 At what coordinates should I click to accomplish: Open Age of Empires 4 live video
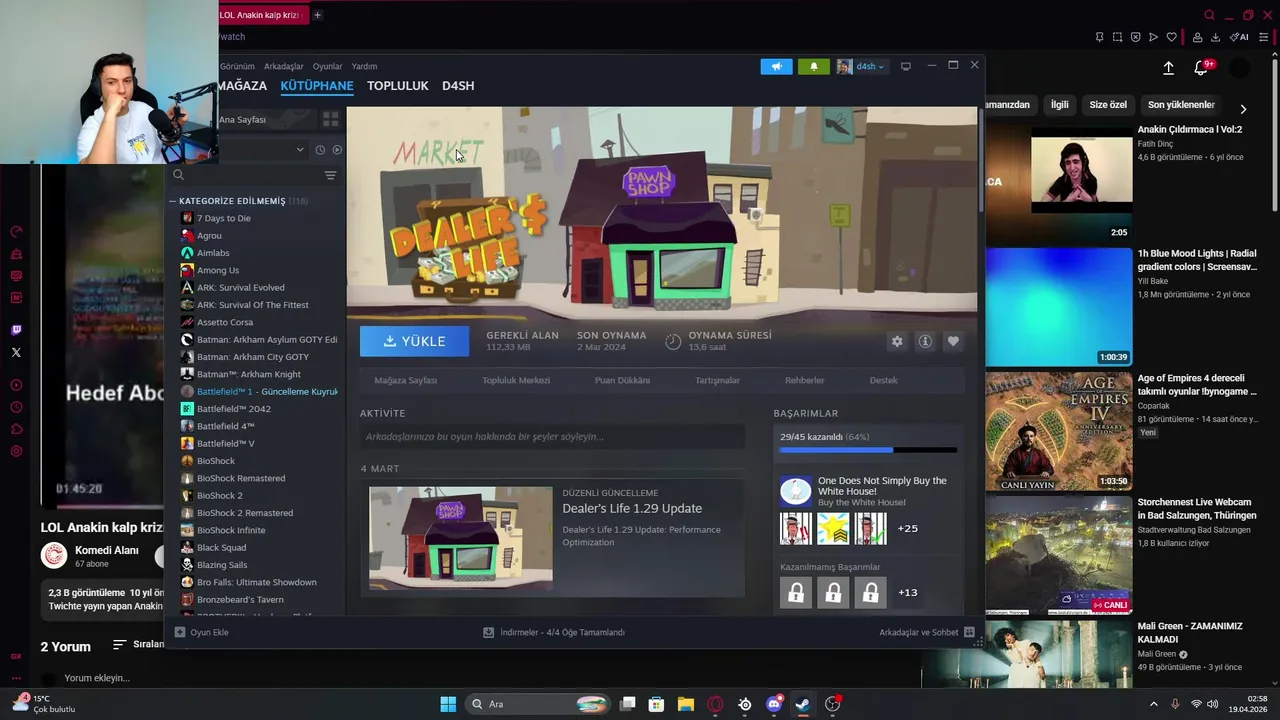(x=1059, y=431)
